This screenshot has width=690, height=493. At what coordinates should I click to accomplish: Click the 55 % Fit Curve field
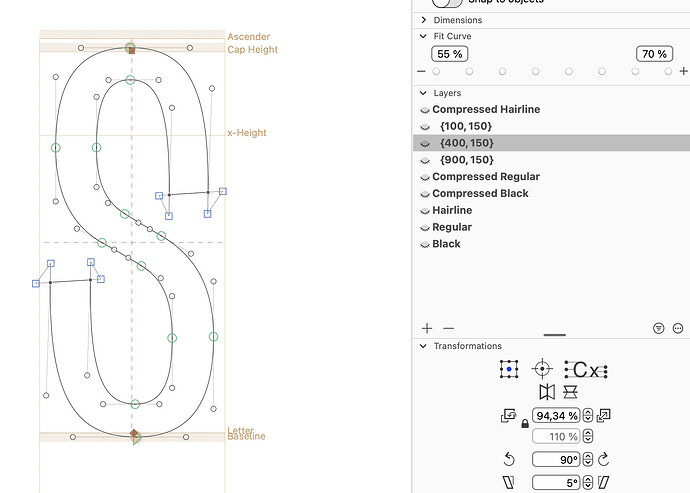(450, 54)
